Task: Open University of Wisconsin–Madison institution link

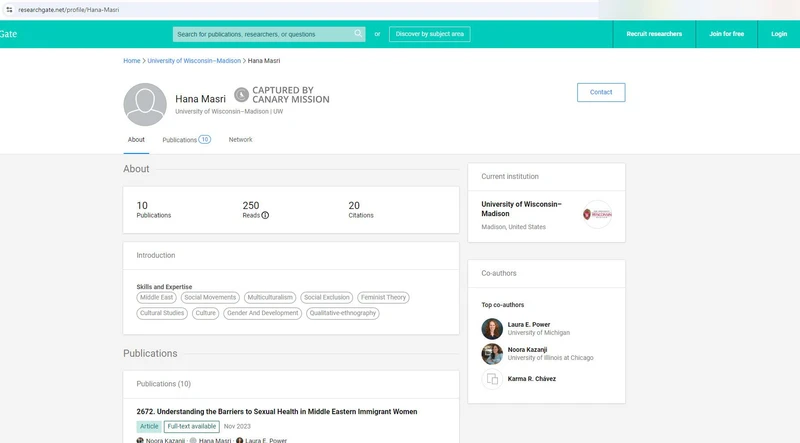Action: (521, 209)
